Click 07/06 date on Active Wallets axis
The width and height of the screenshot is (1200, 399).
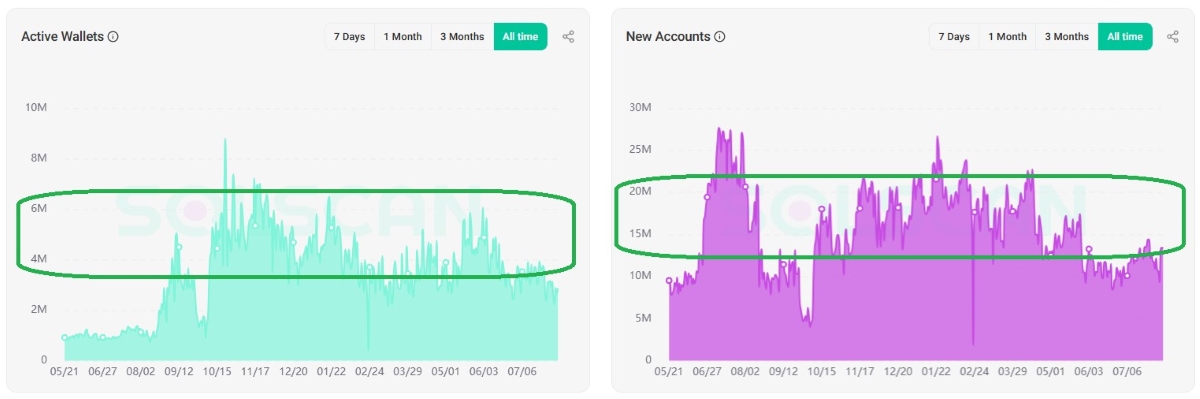[522, 371]
